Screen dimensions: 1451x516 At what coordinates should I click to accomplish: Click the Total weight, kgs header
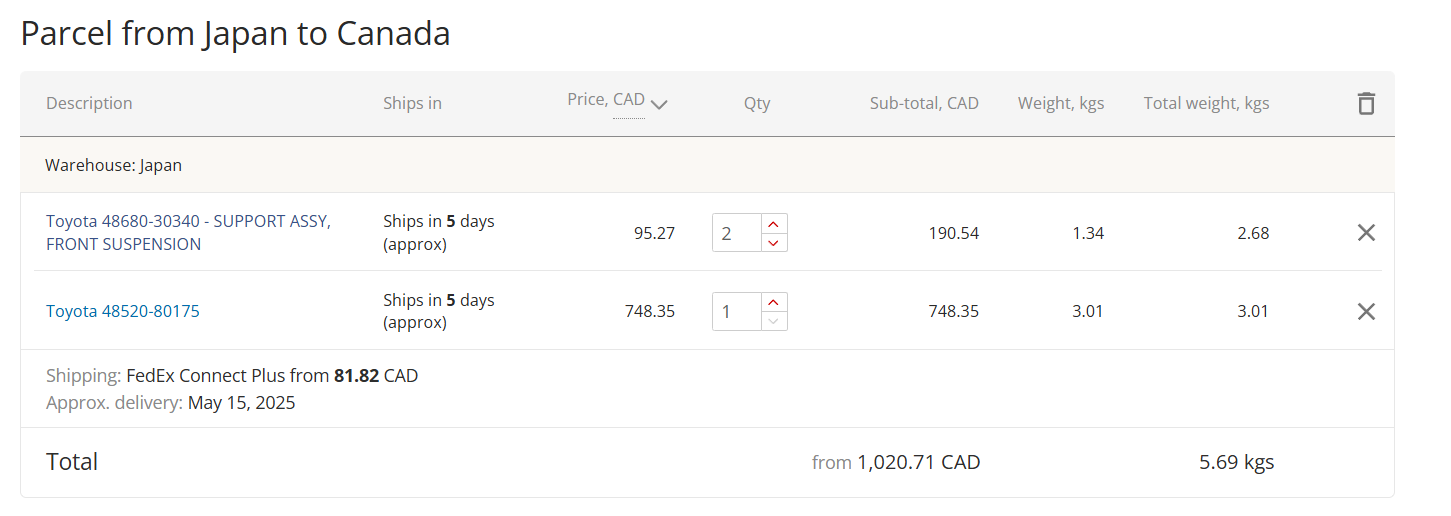[x=1207, y=103]
